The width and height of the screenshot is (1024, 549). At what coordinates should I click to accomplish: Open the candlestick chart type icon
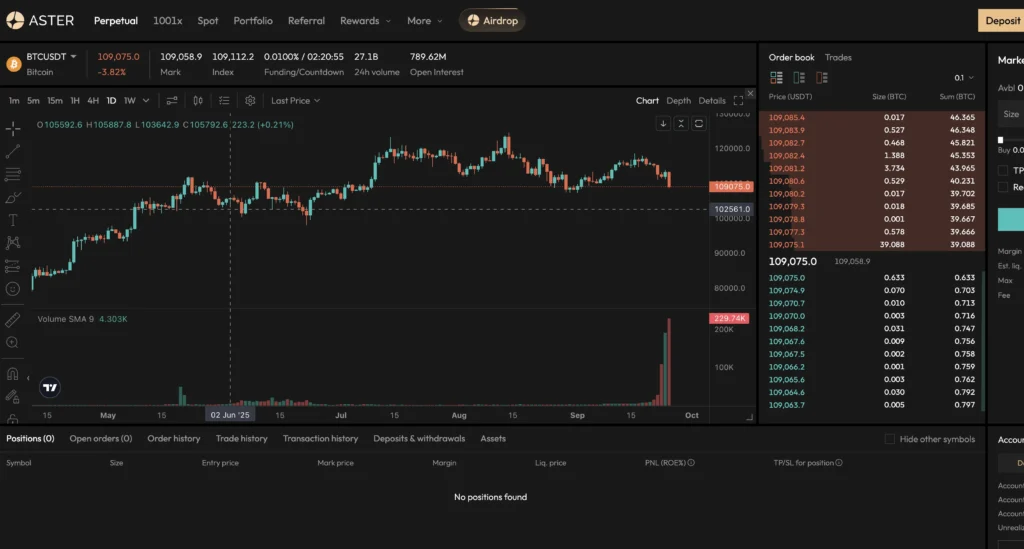tap(198, 101)
